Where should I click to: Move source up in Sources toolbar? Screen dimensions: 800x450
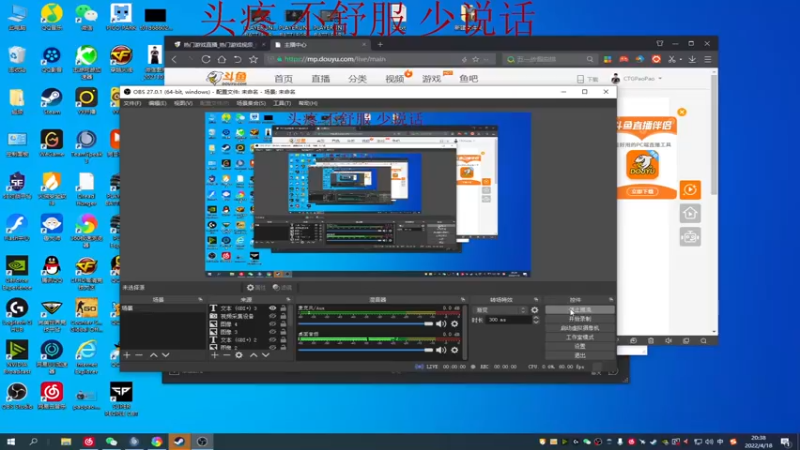[x=254, y=355]
